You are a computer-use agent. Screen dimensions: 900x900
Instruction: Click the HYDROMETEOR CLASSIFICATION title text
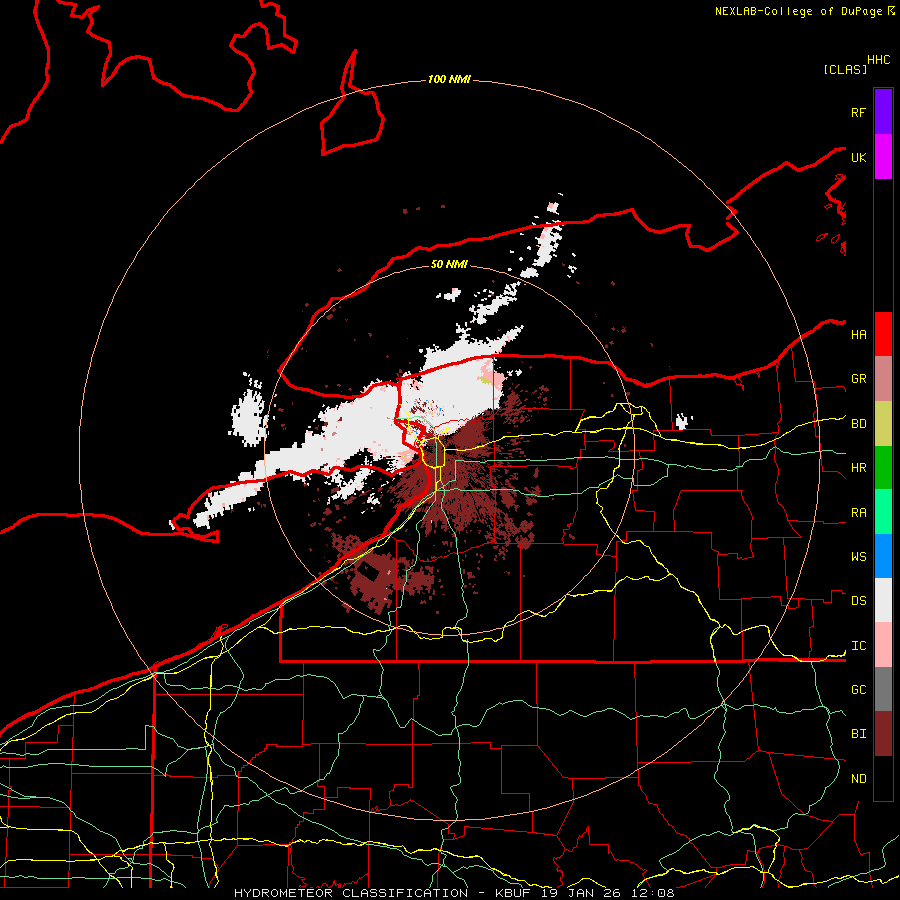coord(351,893)
